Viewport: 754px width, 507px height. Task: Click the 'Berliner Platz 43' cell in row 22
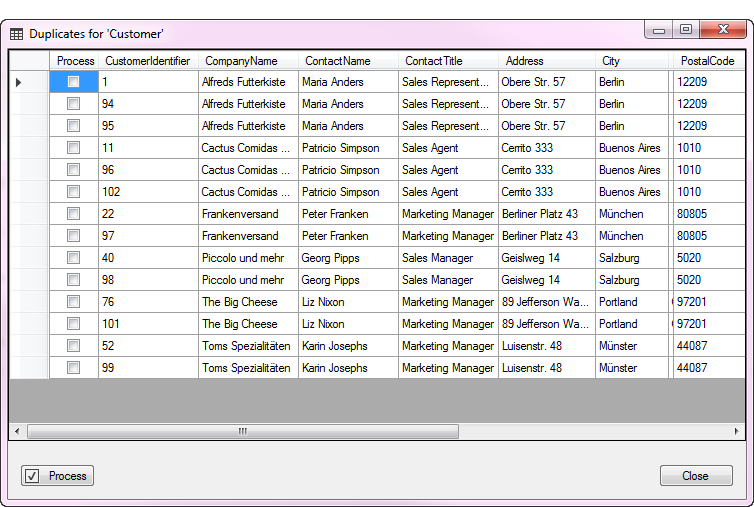click(547, 214)
